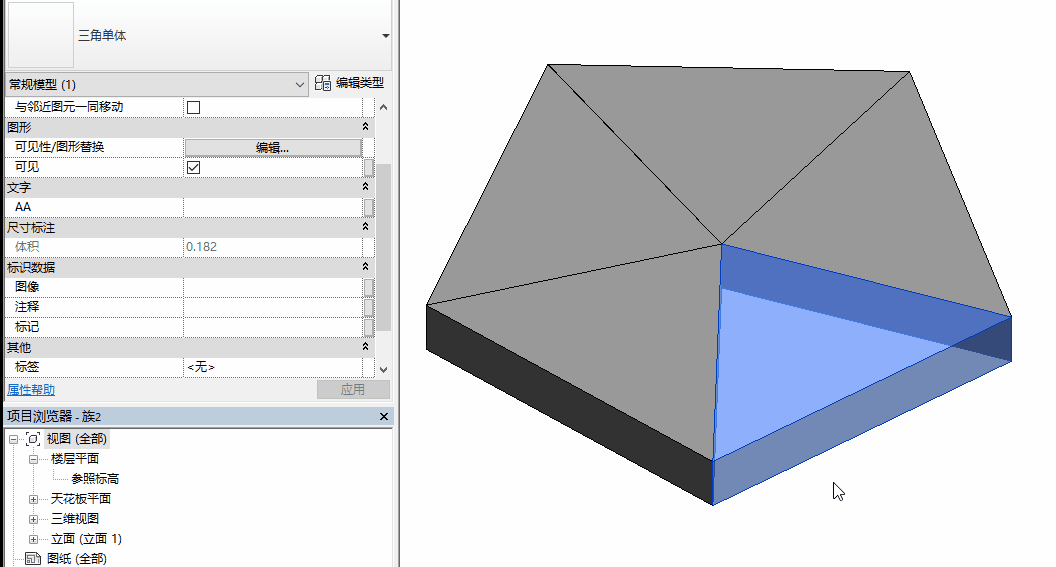Open the family type selector dropdown arrow
Viewport: 1056px width, 567px height.
pyautogui.click(x=385, y=36)
